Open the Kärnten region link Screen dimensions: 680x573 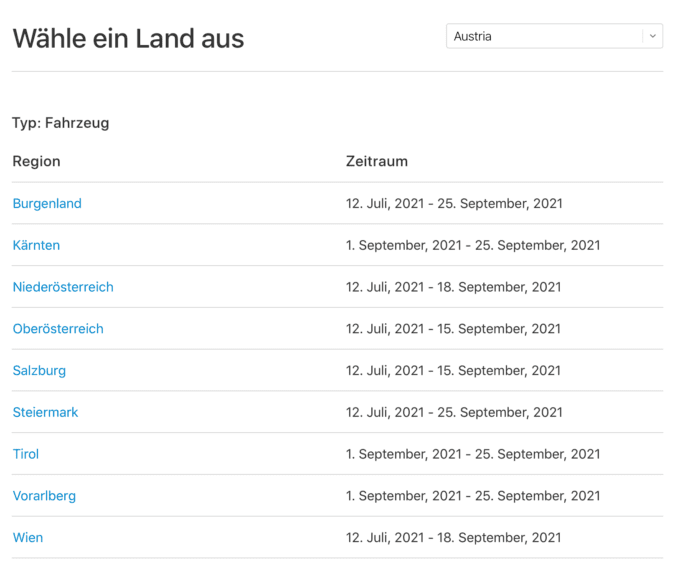[x=36, y=245]
